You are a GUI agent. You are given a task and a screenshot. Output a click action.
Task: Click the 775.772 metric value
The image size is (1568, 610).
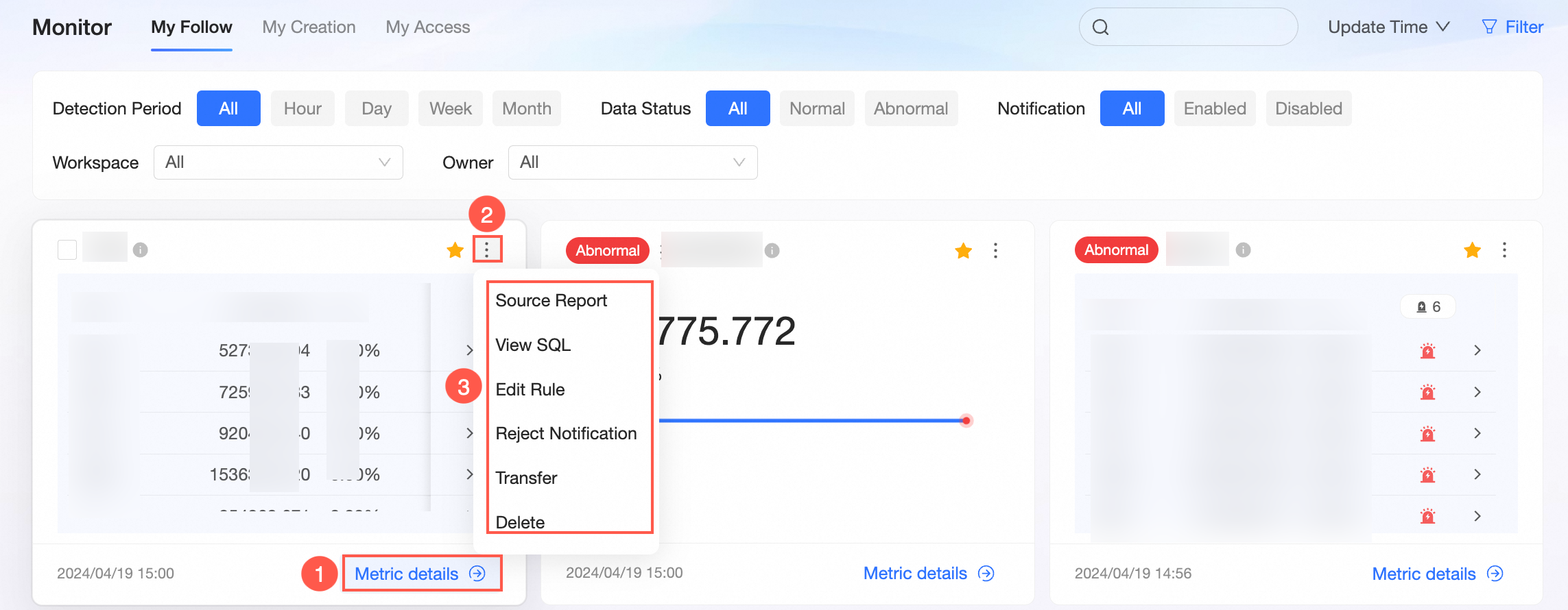(726, 332)
